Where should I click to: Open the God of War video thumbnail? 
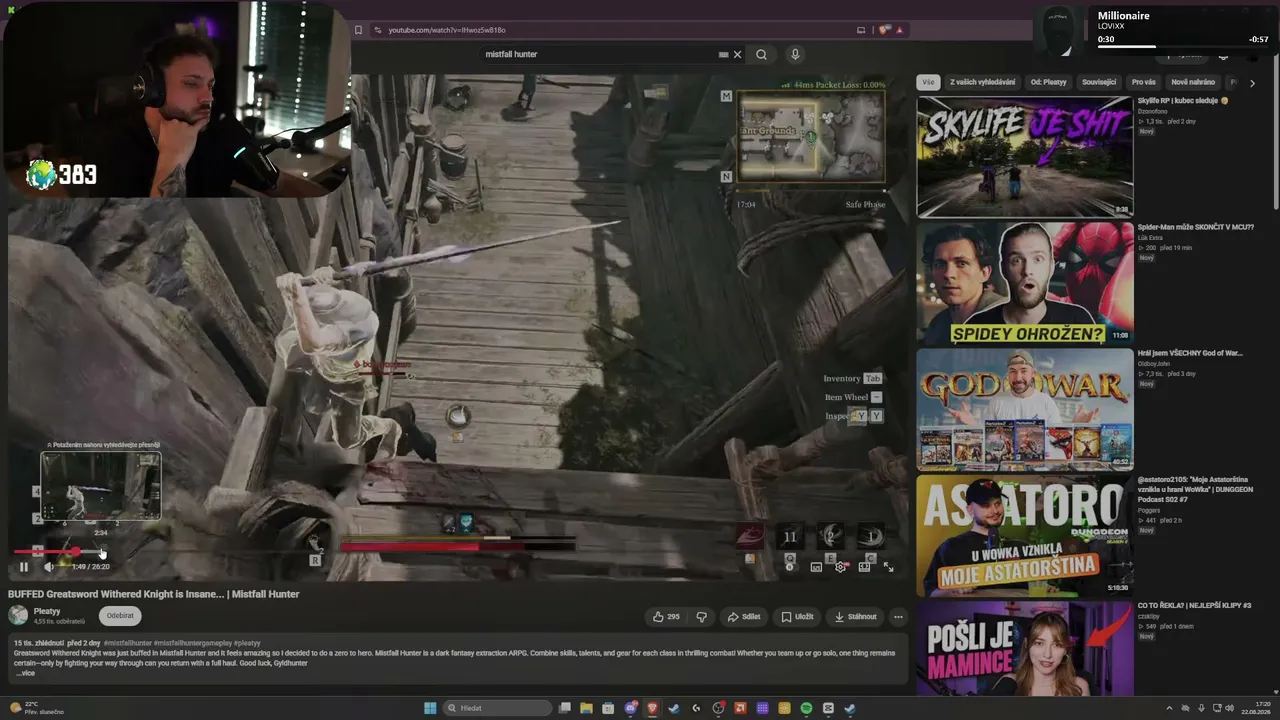coord(1025,409)
